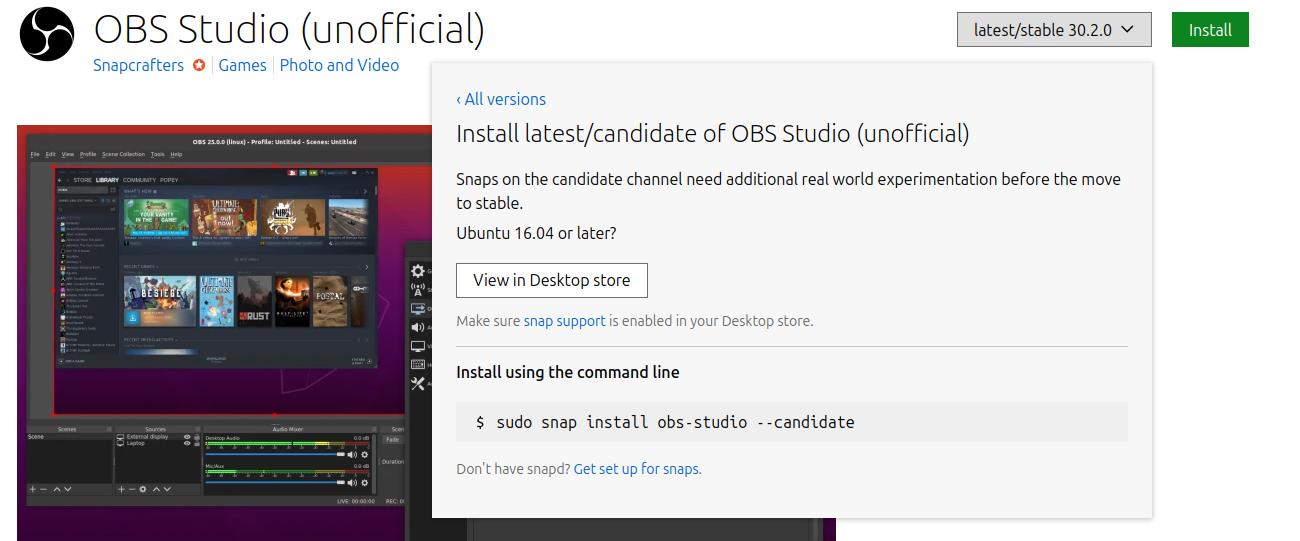
Task: Open the latest/stable 30.2.0 channel dropdown
Action: click(1054, 30)
